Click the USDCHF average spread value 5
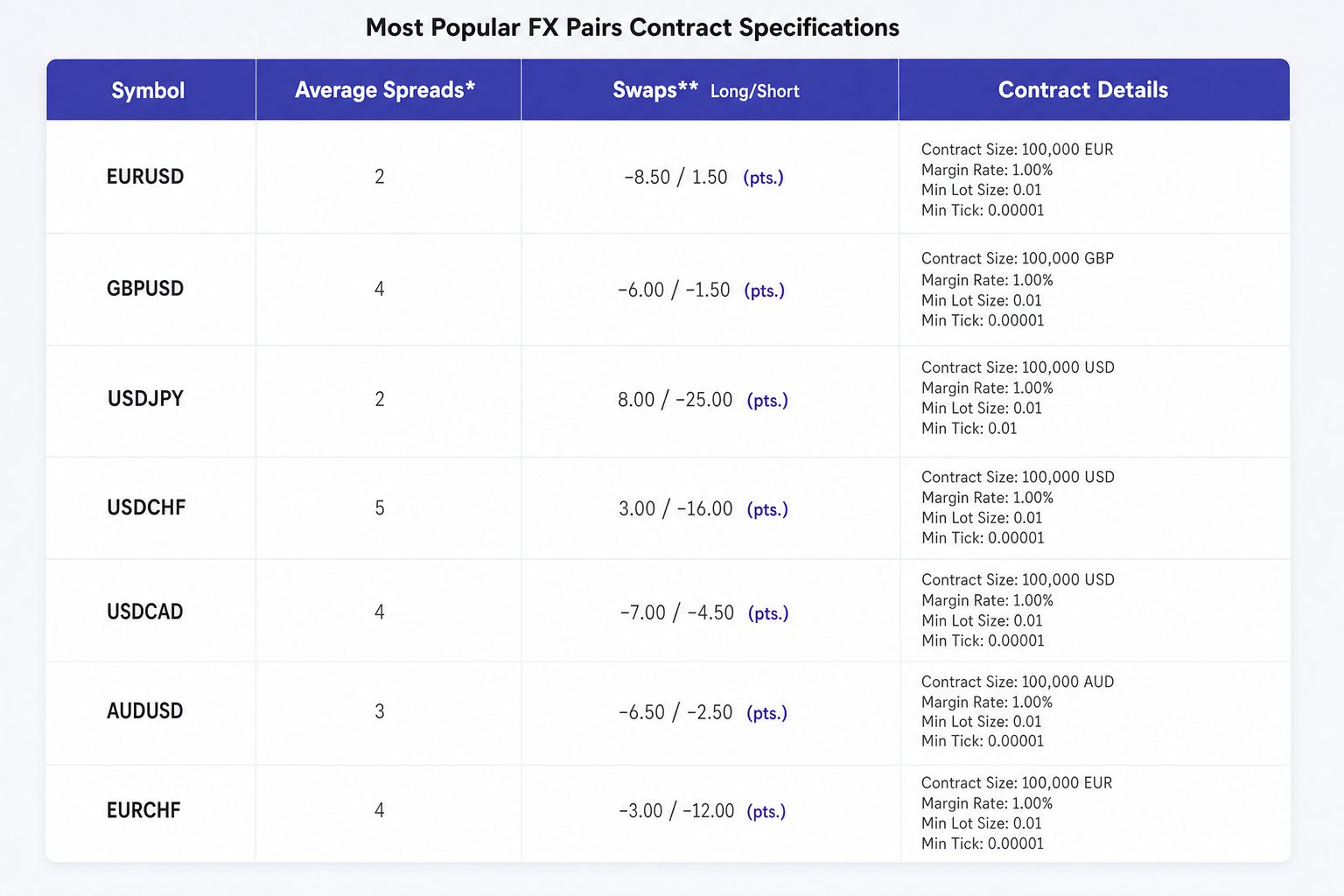 tap(380, 508)
